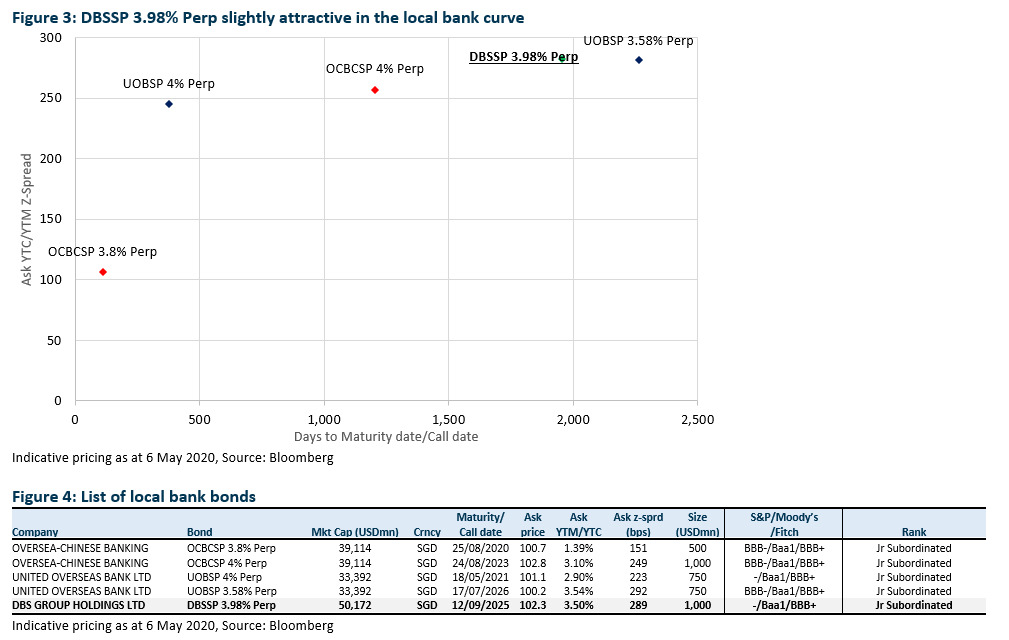Select the yield value "3.10%"
Image resolution: width=1009 pixels, height=640 pixels.
(x=579, y=563)
